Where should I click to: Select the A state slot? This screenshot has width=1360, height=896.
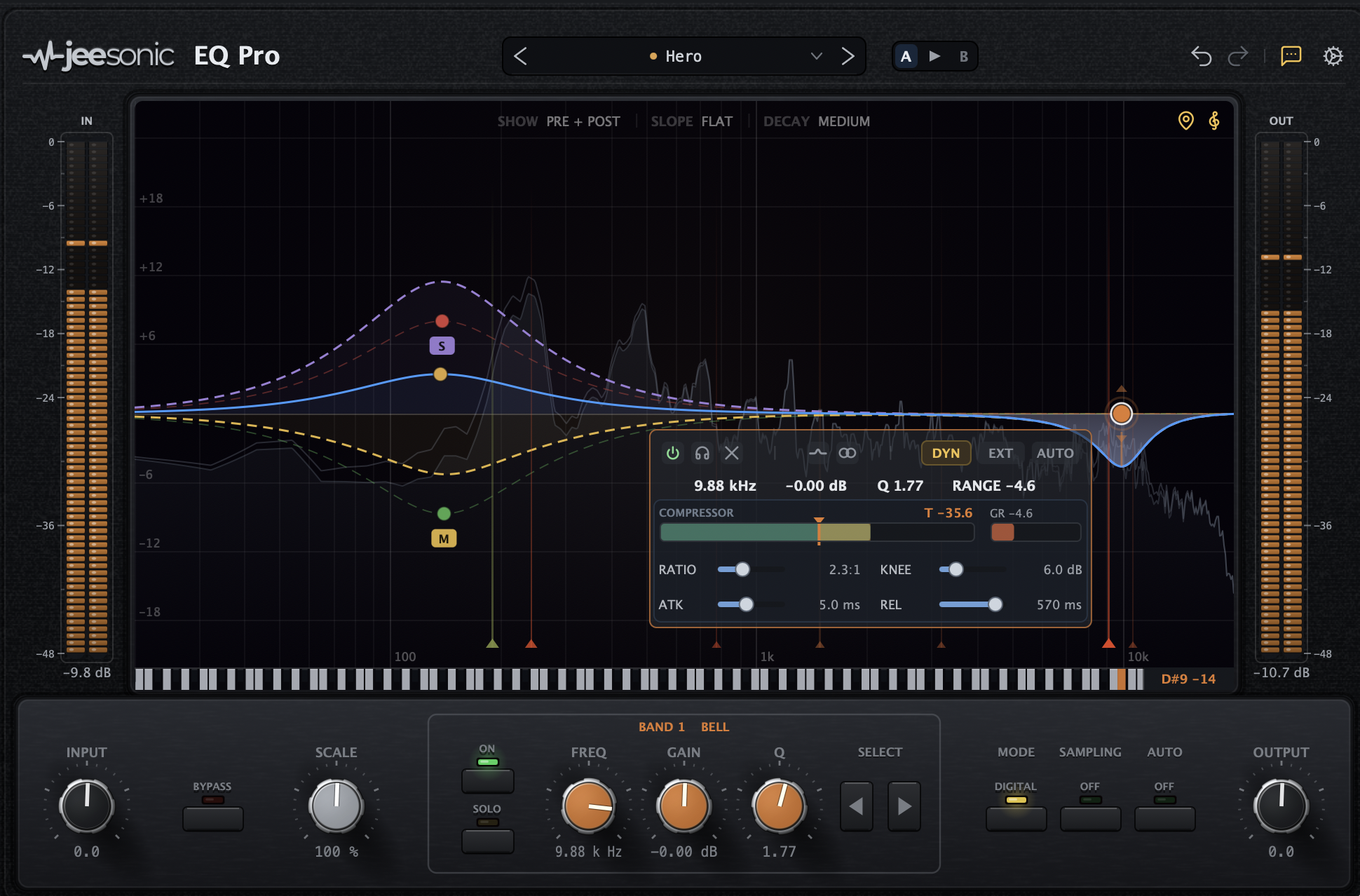click(906, 56)
